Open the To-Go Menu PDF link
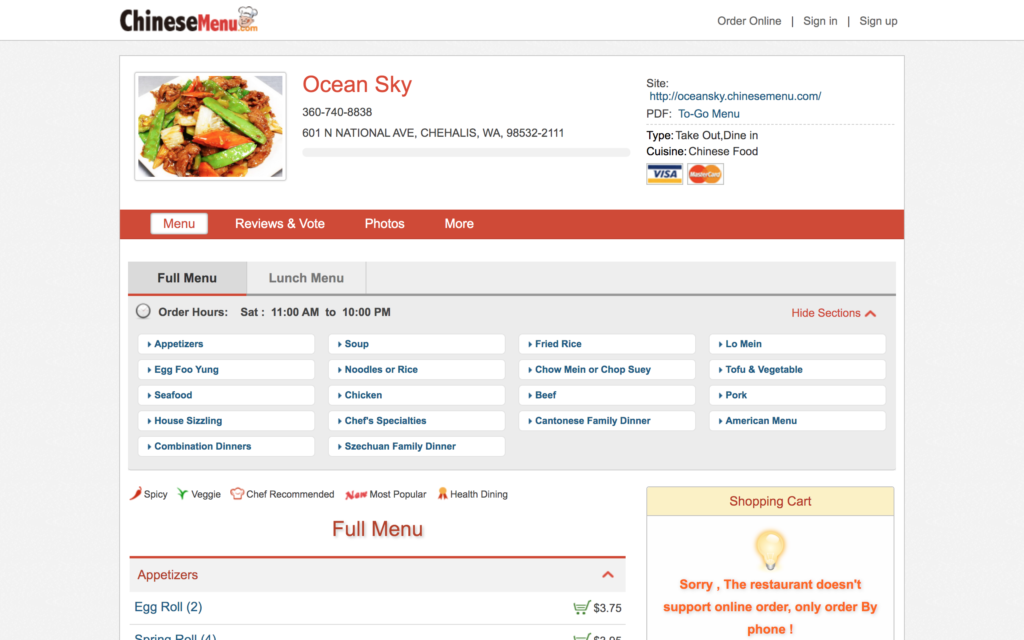This screenshot has height=640, width=1024. point(709,114)
